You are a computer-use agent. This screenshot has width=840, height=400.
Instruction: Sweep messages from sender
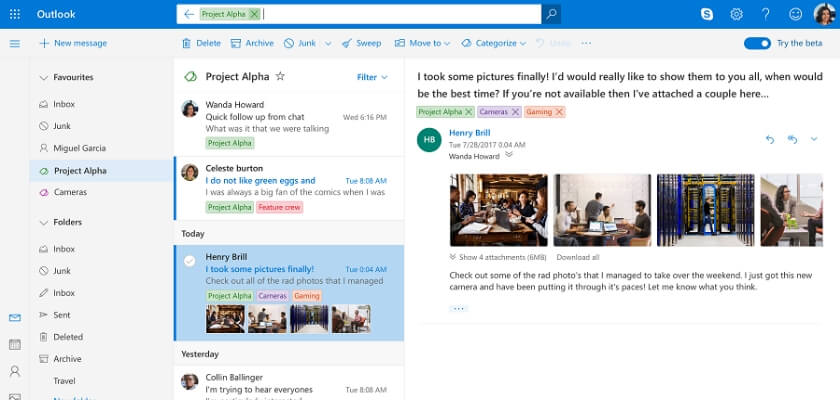point(362,43)
